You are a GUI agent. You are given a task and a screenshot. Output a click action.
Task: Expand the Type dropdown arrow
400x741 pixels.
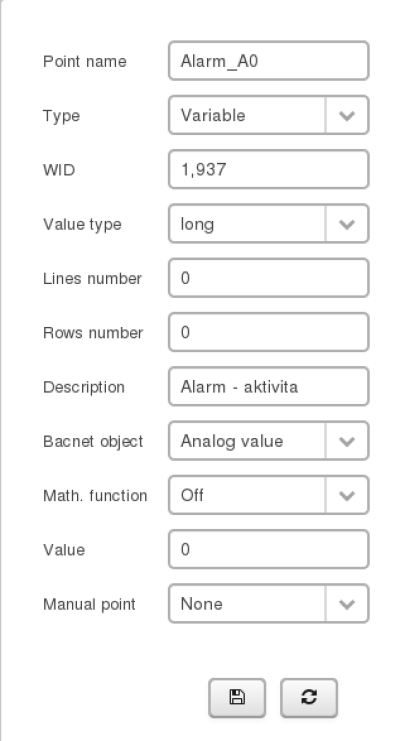tap(347, 115)
